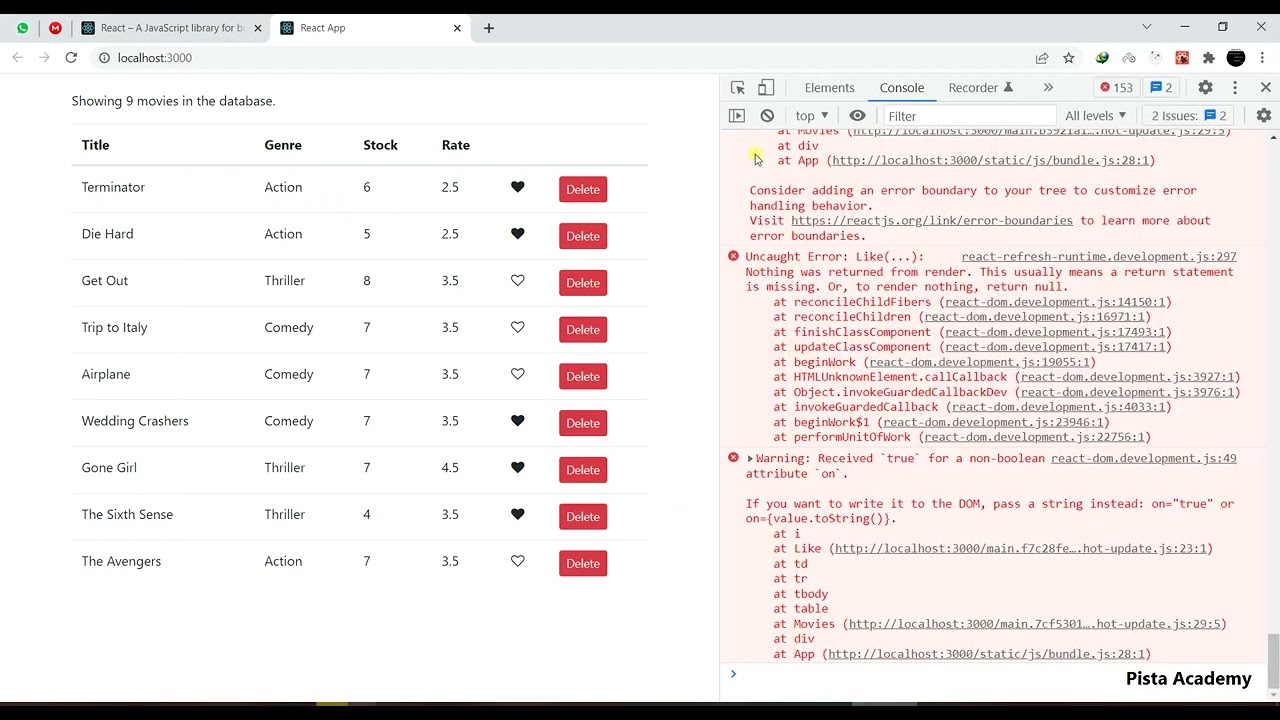
Task: Open the Chrome extensions puzzle icon
Action: click(x=1208, y=58)
